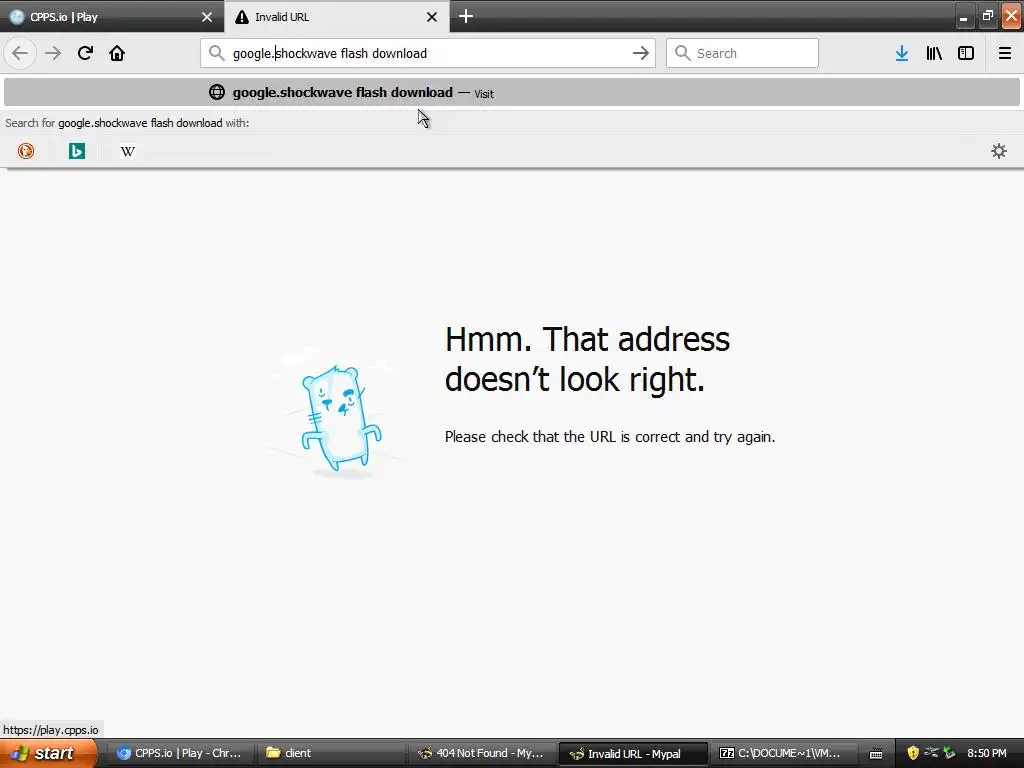Restore down the browser window

[x=987, y=16]
